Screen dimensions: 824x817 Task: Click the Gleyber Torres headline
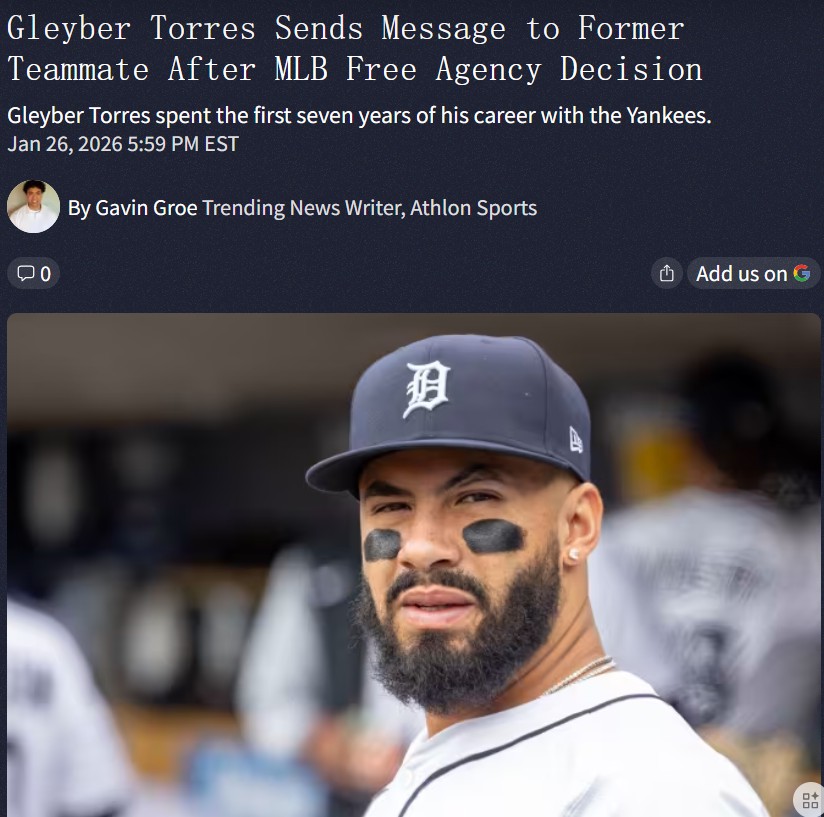tap(355, 49)
